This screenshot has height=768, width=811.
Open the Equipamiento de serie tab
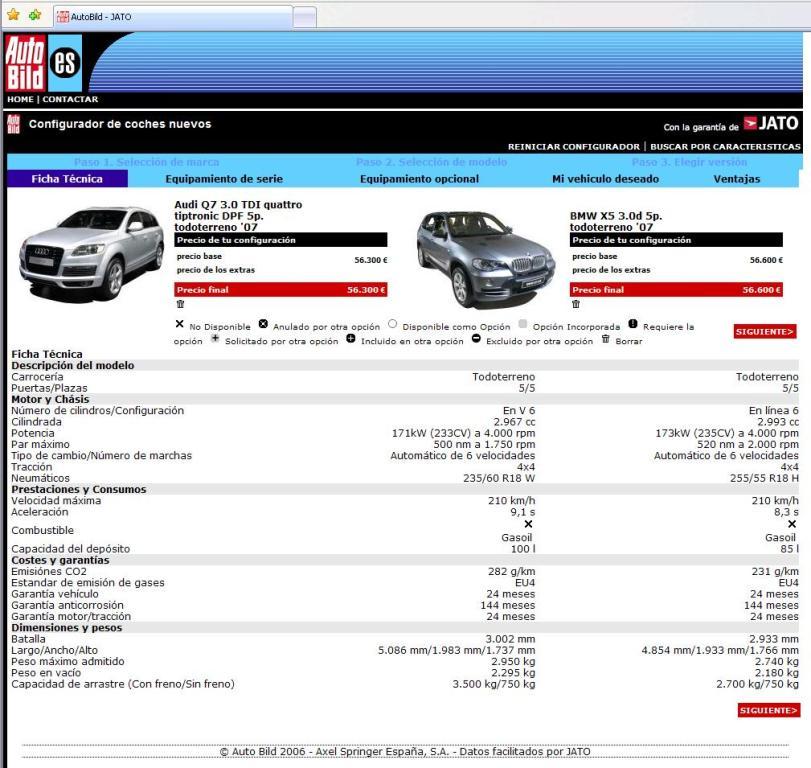coord(224,179)
